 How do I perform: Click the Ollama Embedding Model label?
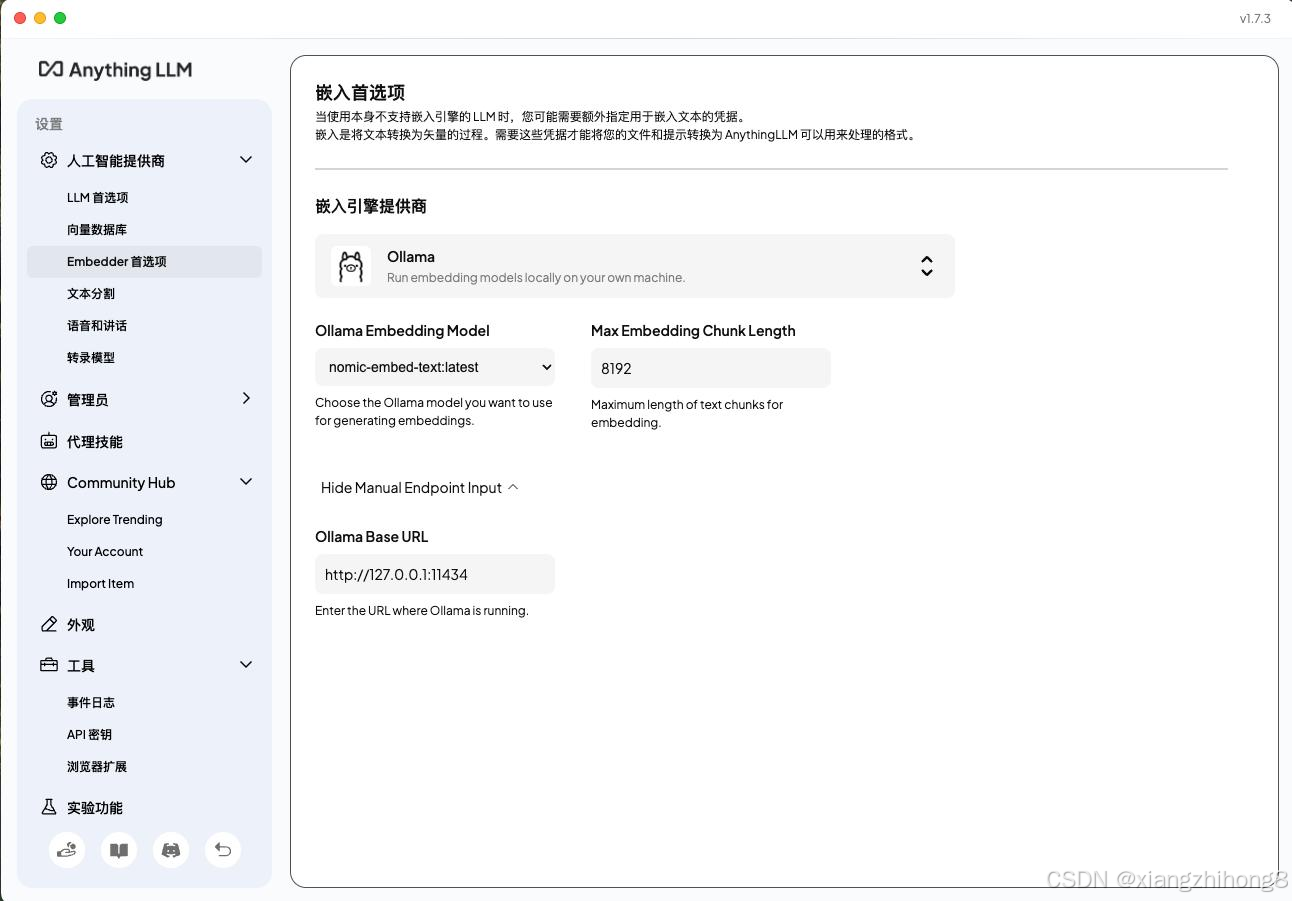pyautogui.click(x=402, y=331)
